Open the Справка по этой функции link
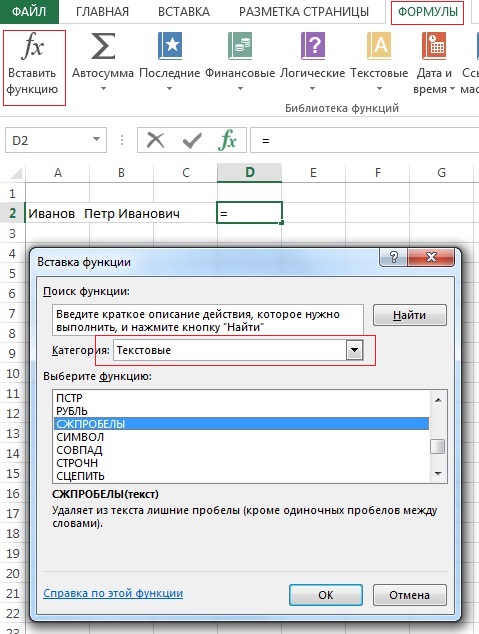This screenshot has width=479, height=634. point(113,593)
